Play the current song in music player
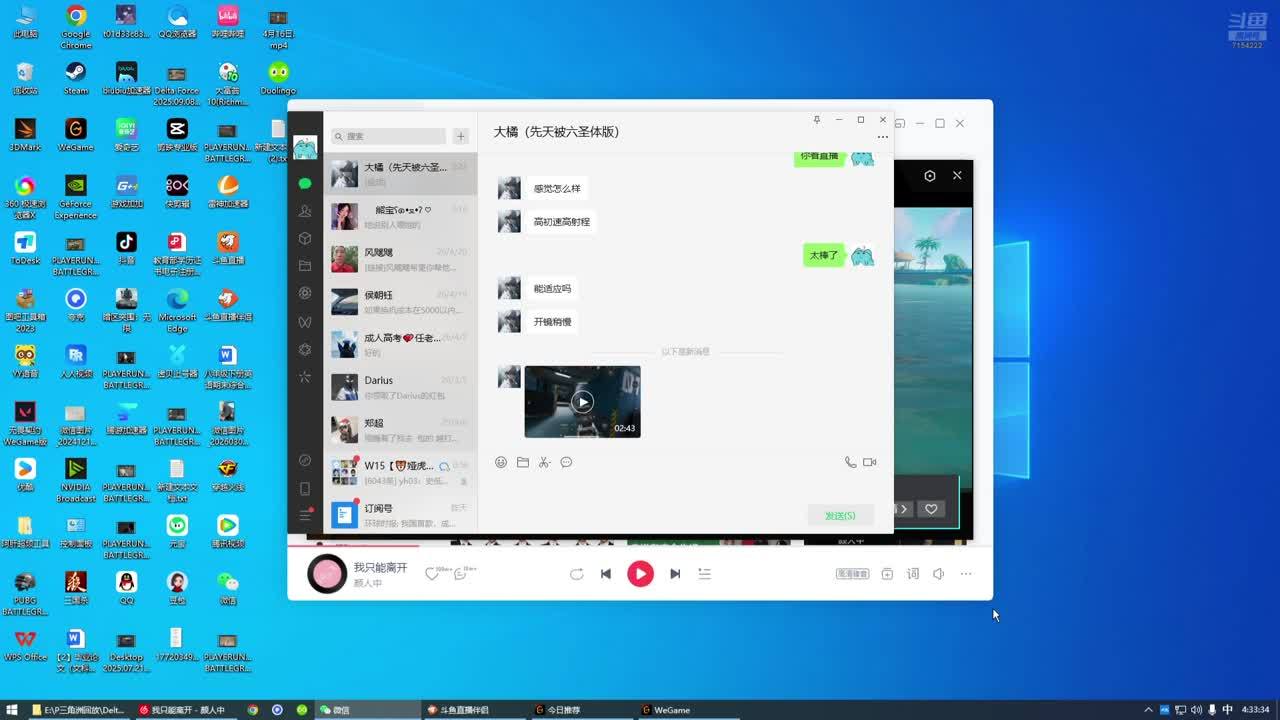 pyautogui.click(x=640, y=574)
